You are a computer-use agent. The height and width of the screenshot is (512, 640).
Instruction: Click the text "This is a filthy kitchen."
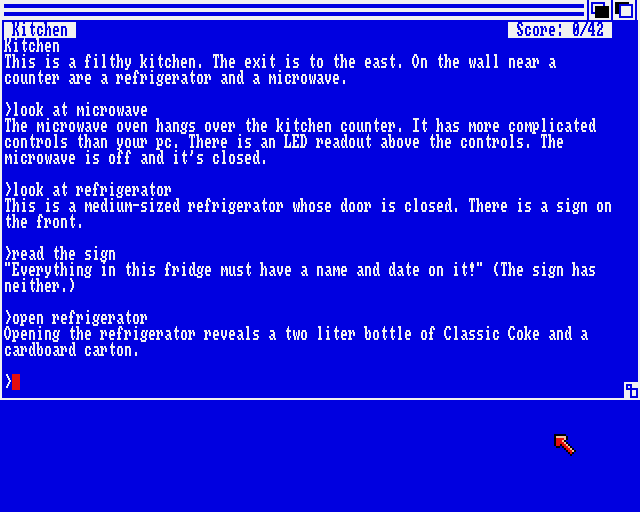(x=104, y=62)
